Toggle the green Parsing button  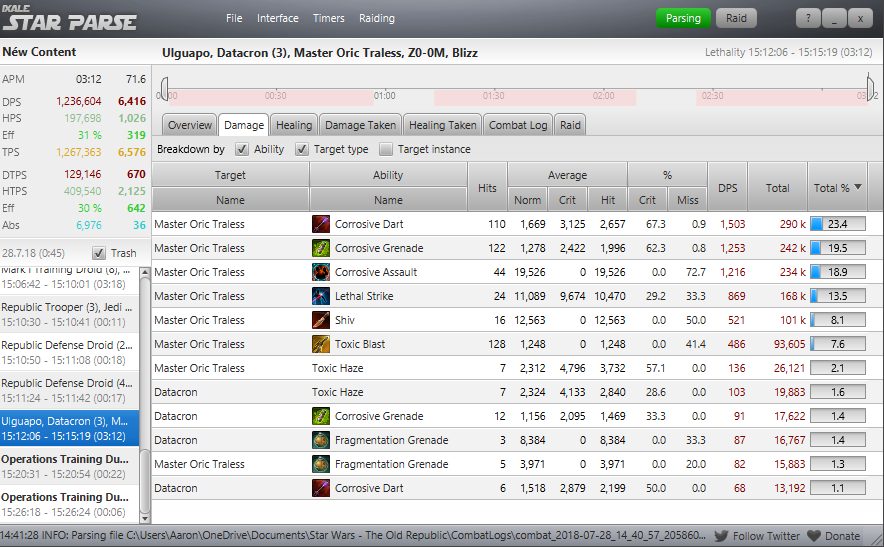pyautogui.click(x=683, y=18)
